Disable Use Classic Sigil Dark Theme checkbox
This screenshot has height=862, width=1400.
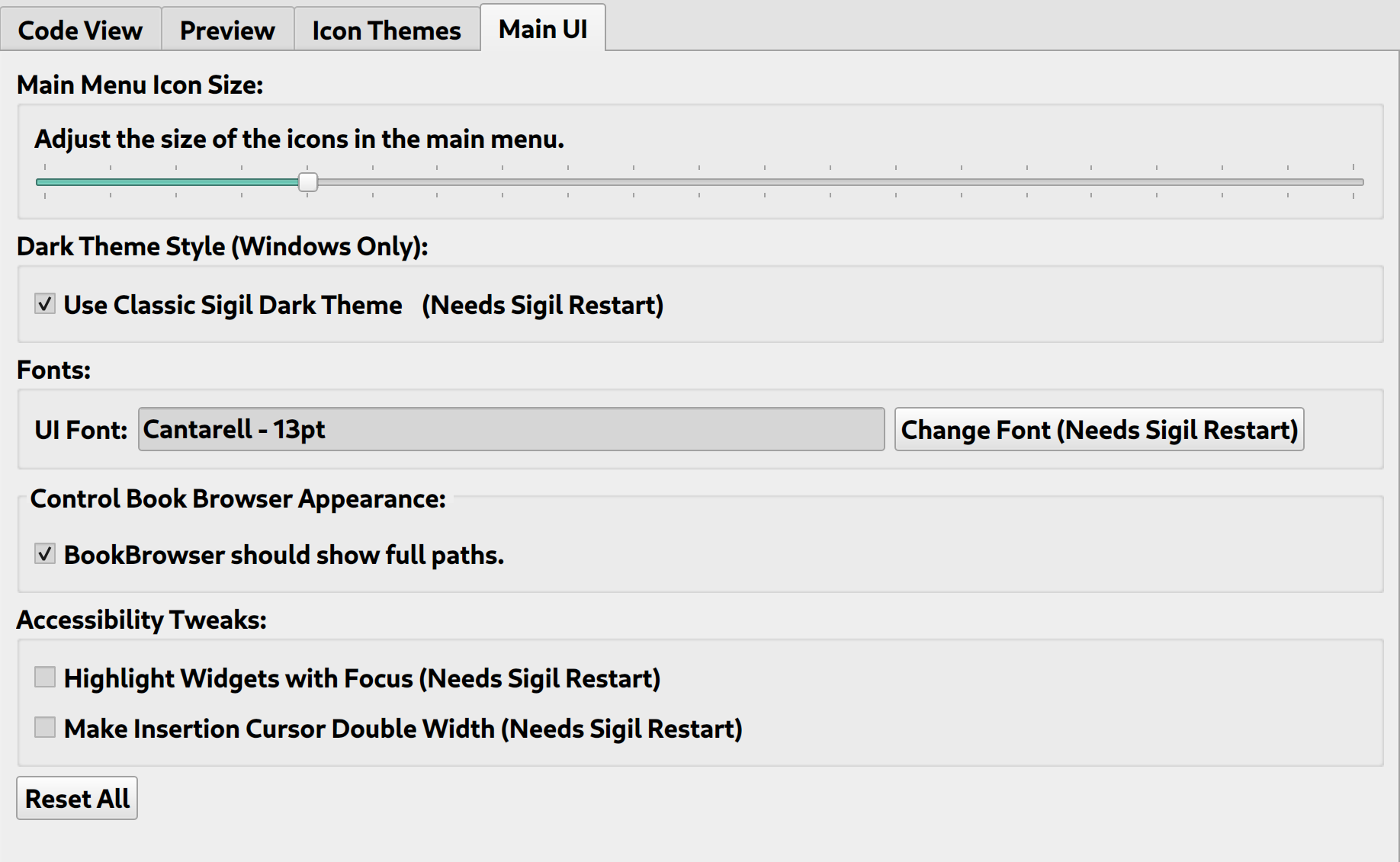tap(45, 304)
